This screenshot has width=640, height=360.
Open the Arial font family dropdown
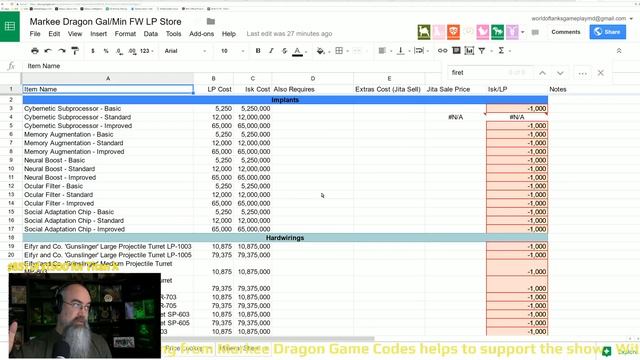coord(185,51)
